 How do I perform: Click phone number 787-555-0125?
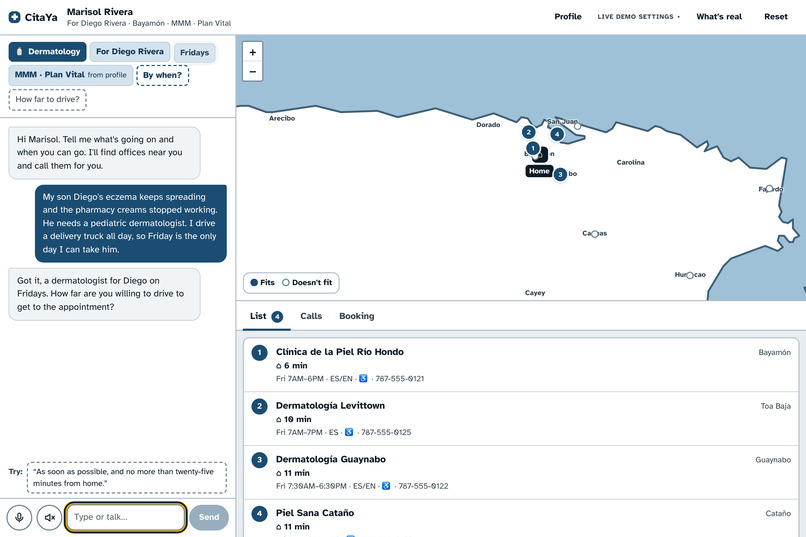(386, 432)
